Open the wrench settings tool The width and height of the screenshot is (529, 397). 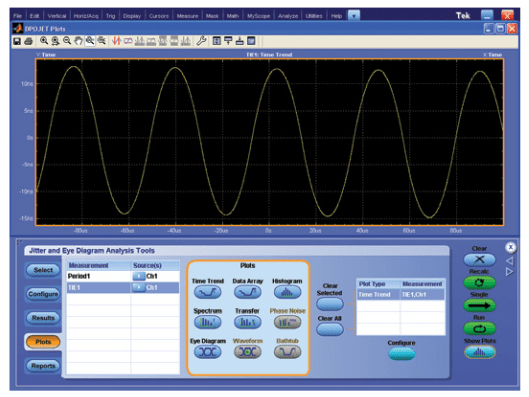[x=201, y=41]
